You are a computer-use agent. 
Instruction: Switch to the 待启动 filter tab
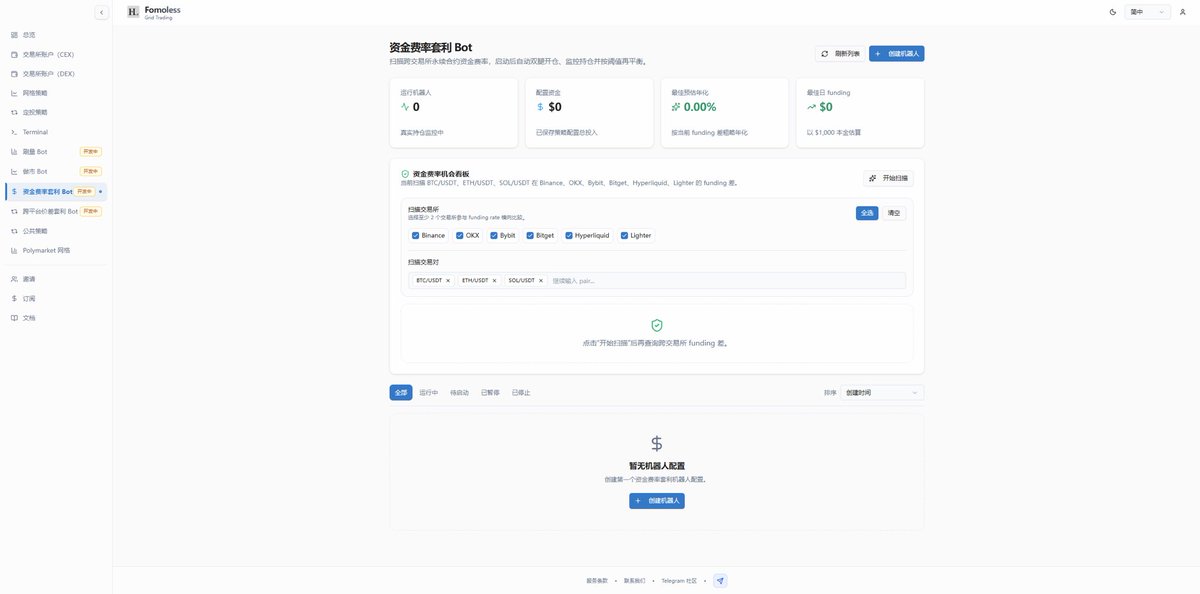[x=460, y=393]
